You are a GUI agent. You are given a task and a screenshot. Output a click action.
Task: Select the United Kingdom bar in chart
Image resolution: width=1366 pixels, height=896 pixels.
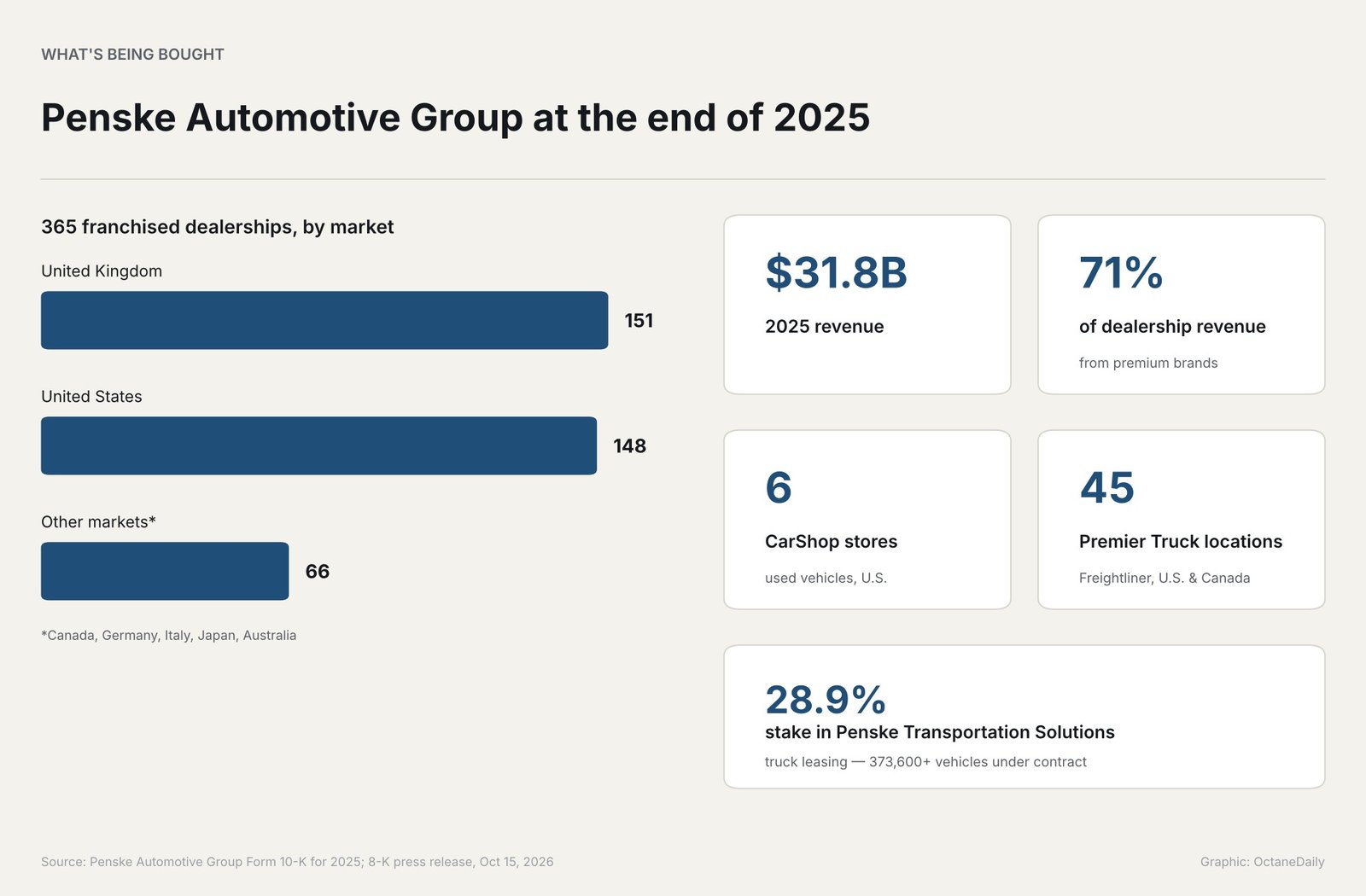pyautogui.click(x=324, y=320)
